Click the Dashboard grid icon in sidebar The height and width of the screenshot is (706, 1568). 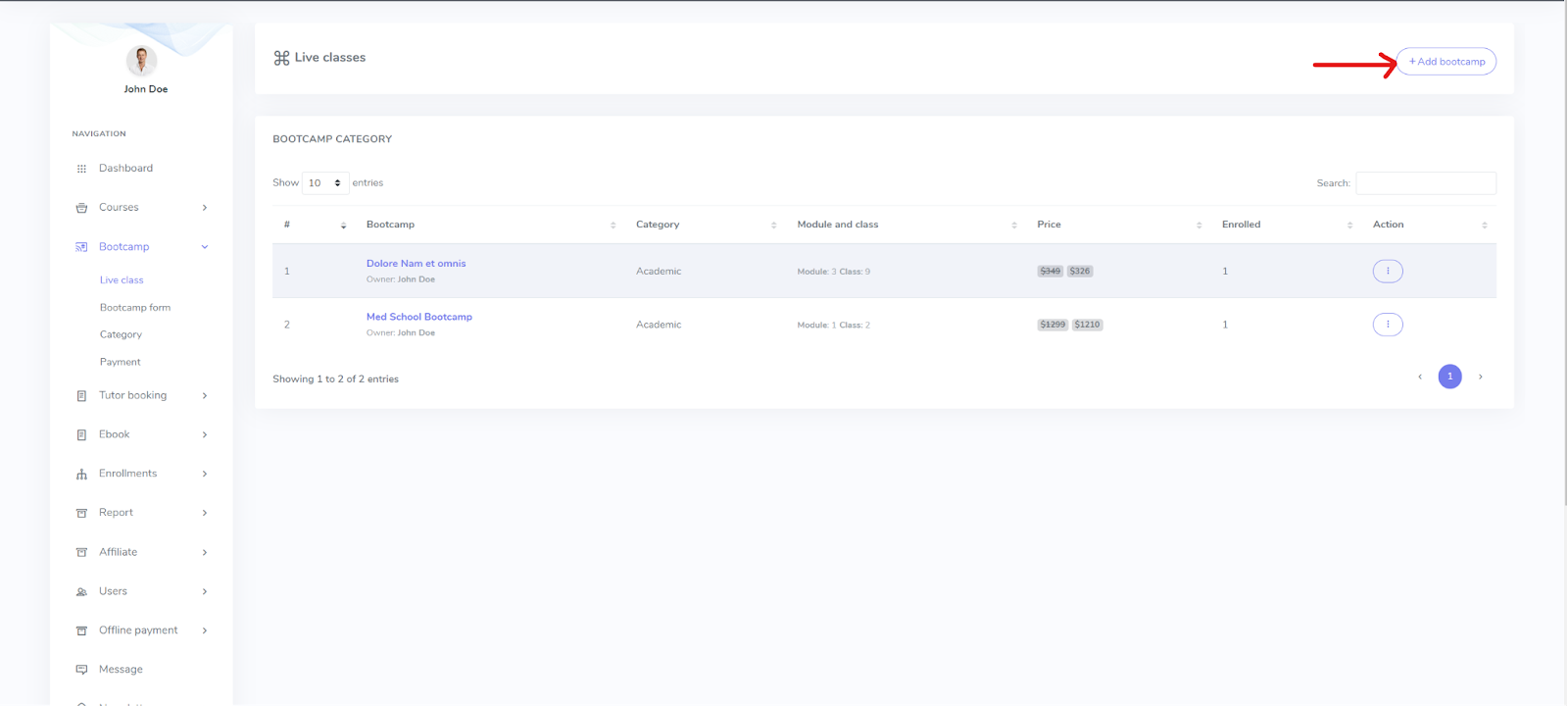coord(81,169)
